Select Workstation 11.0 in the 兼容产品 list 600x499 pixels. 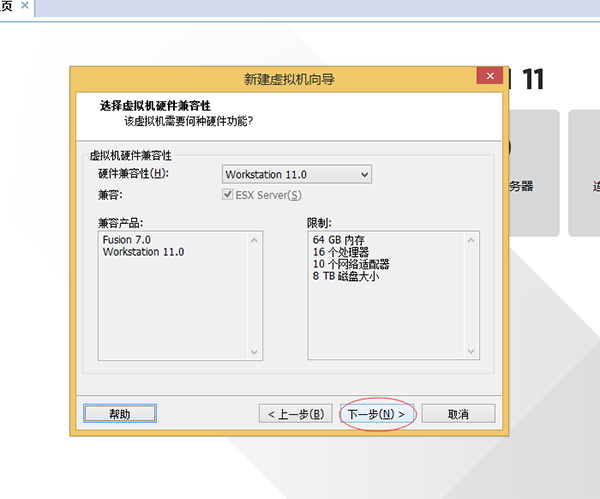click(x=142, y=252)
